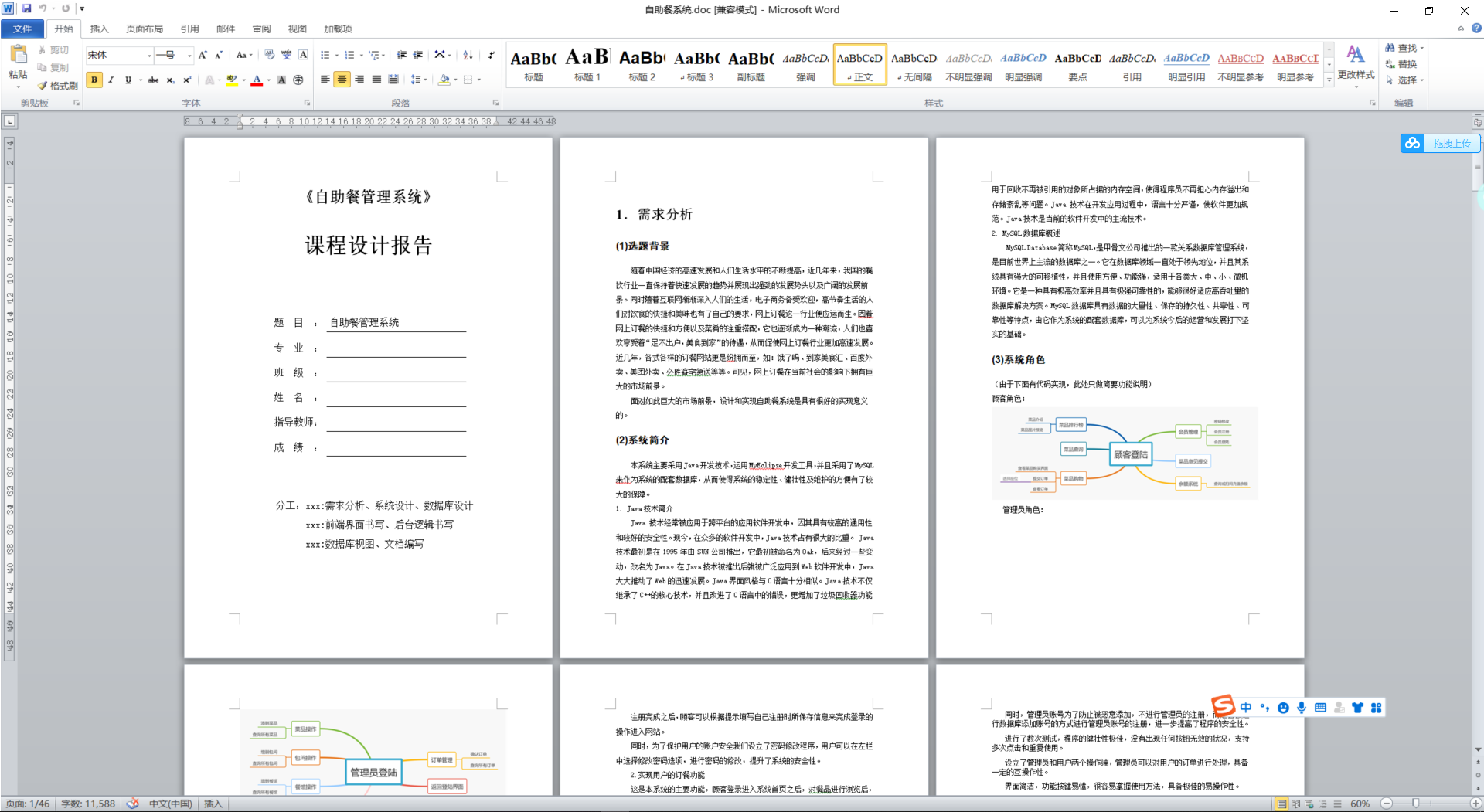This screenshot has height=812, width=1484.
Task: Switch to Full Screen Reading view
Action: pyautogui.click(x=1296, y=804)
